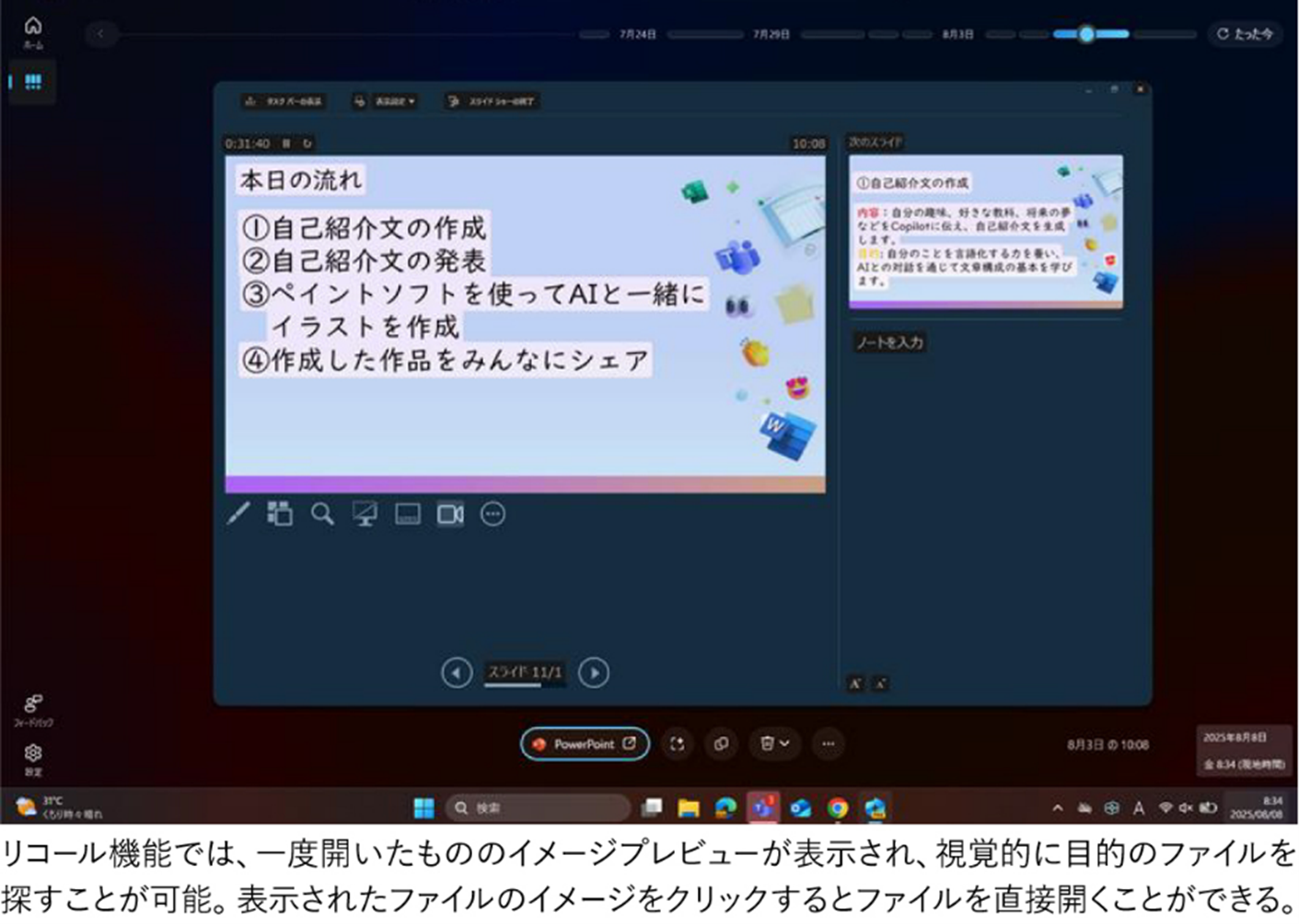Pause the presentation timer
Viewport: 1299px width, 924px height.
coord(286,144)
